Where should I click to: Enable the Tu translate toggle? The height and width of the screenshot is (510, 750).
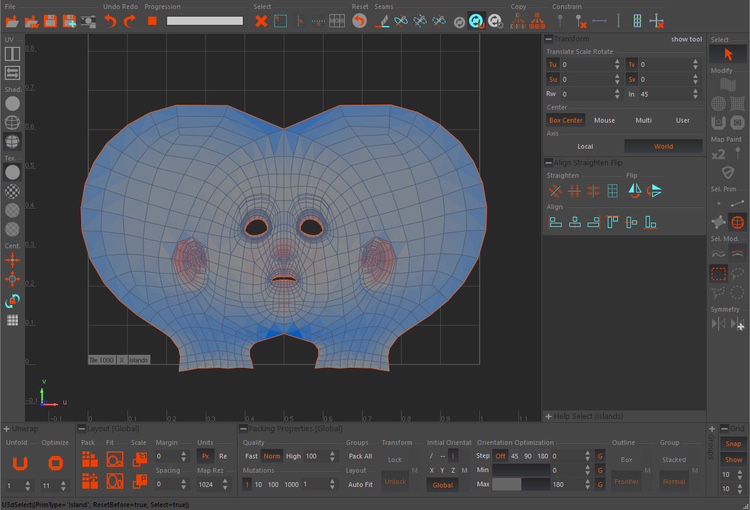click(x=553, y=65)
